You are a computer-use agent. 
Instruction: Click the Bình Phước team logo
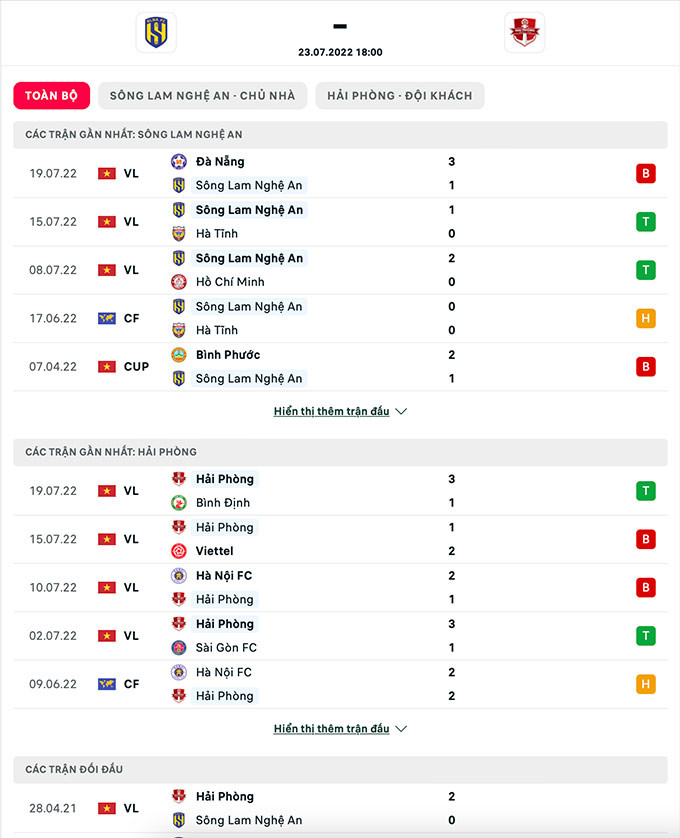[179, 355]
